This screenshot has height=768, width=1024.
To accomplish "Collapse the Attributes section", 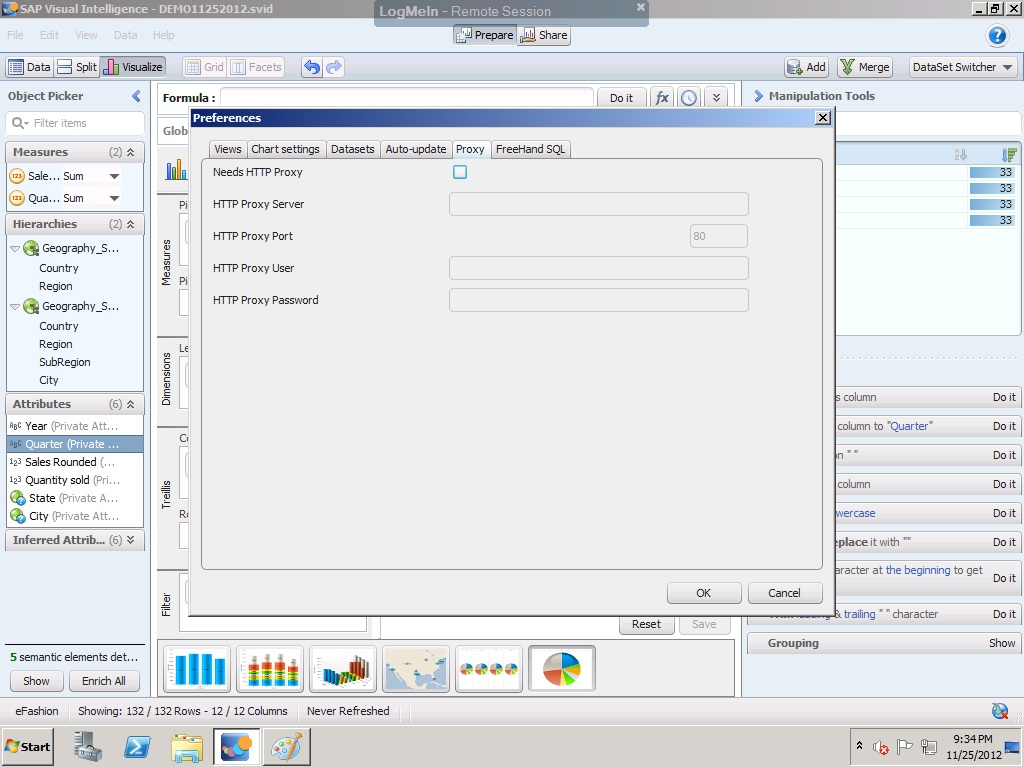I will pyautogui.click(x=131, y=404).
